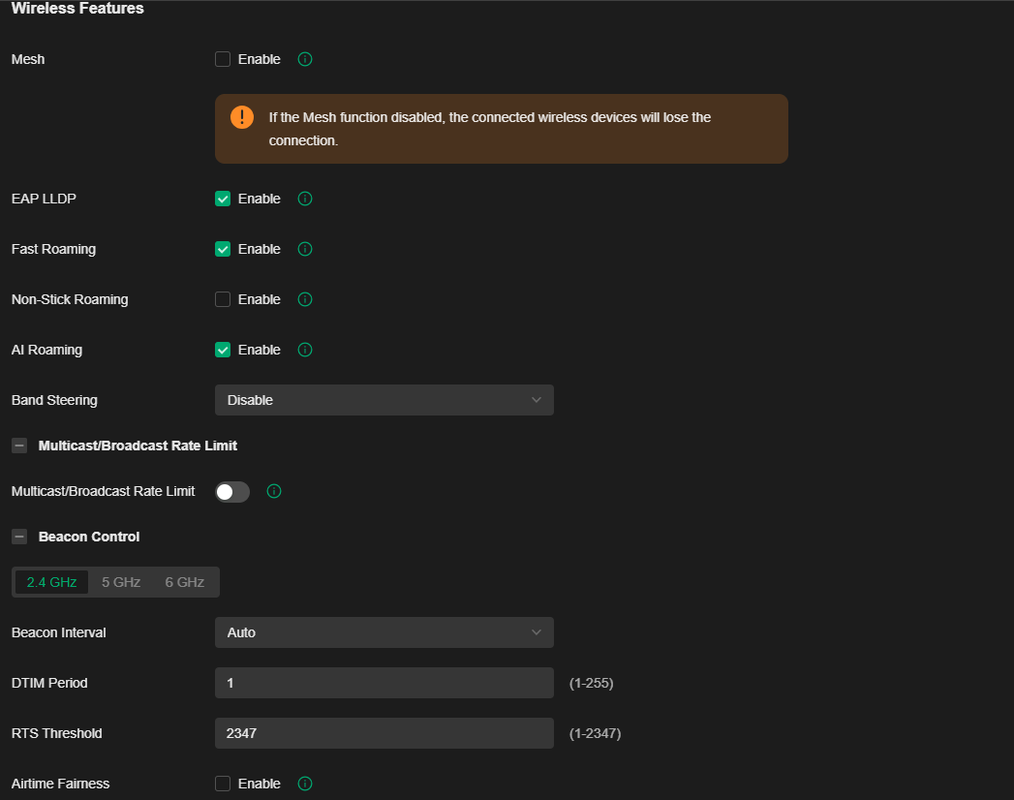
Task: Focus the RTS Threshold field
Action: click(x=384, y=733)
